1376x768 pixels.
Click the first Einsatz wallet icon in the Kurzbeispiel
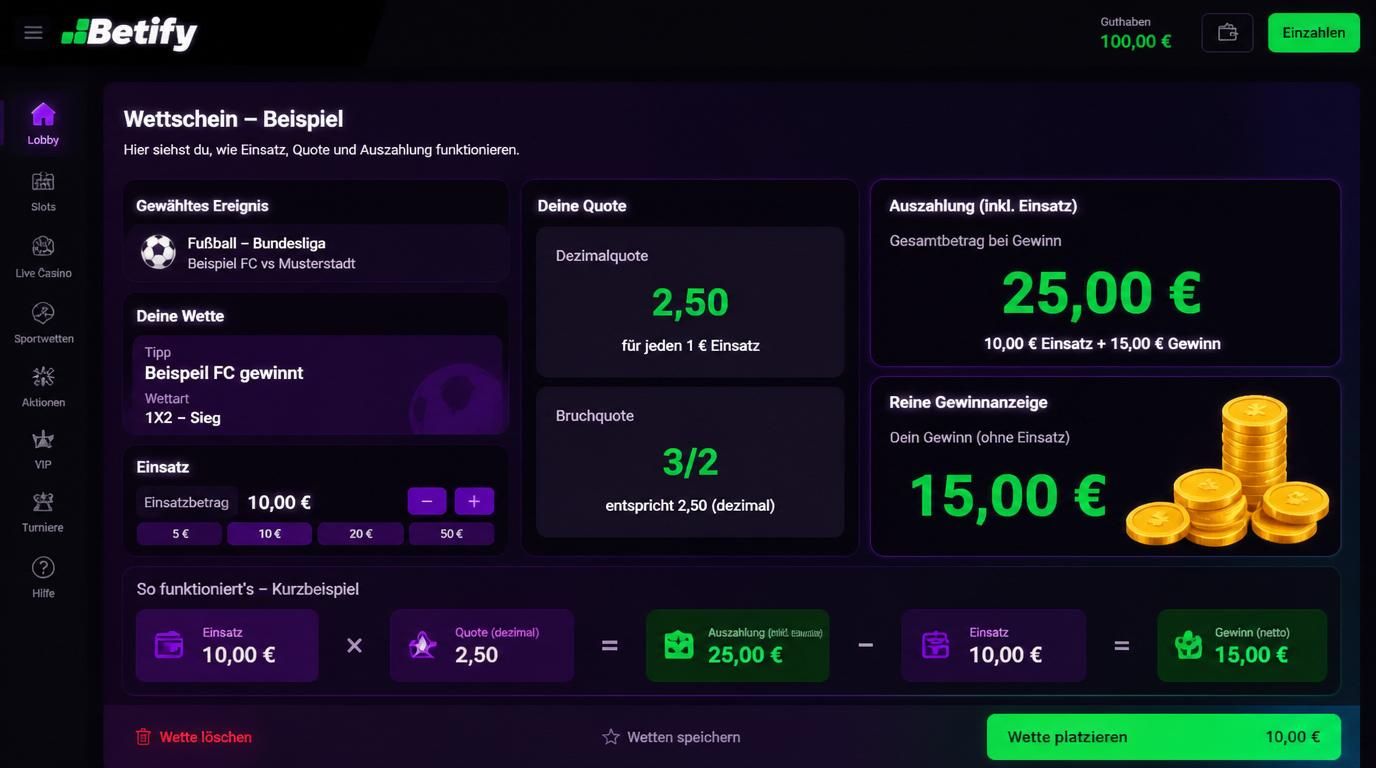click(169, 645)
